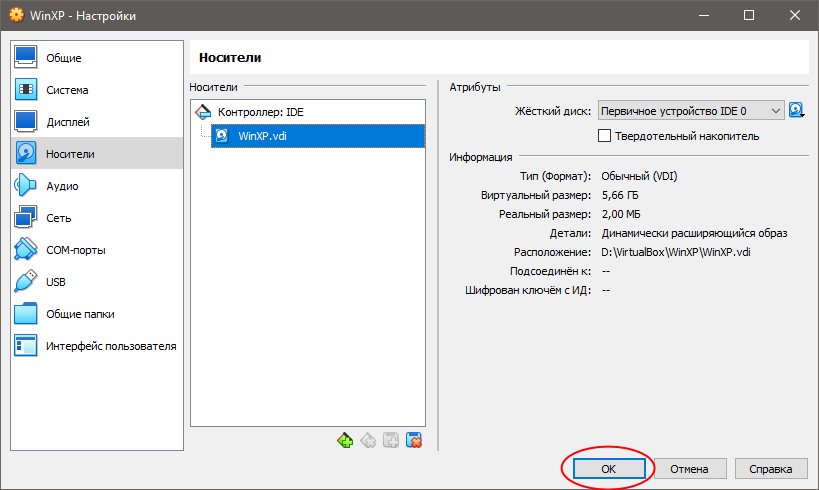Open the Общие settings section
The width and height of the screenshot is (819, 490).
pyautogui.click(x=97, y=57)
